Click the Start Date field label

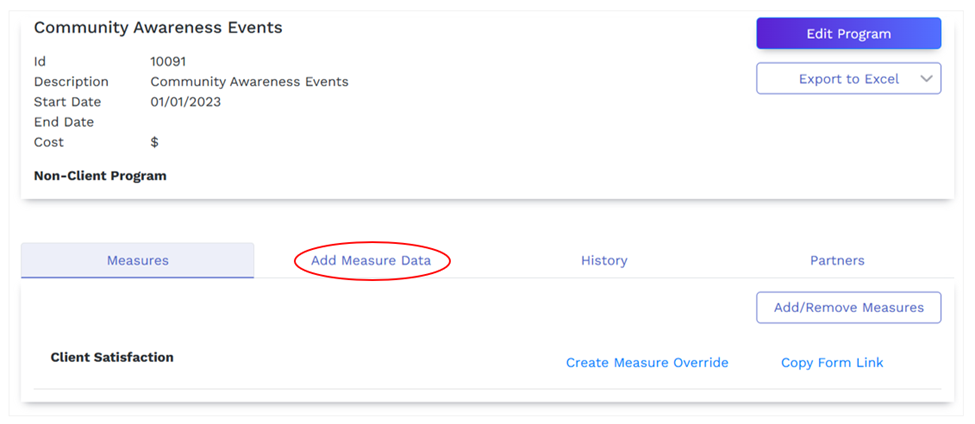(x=67, y=102)
